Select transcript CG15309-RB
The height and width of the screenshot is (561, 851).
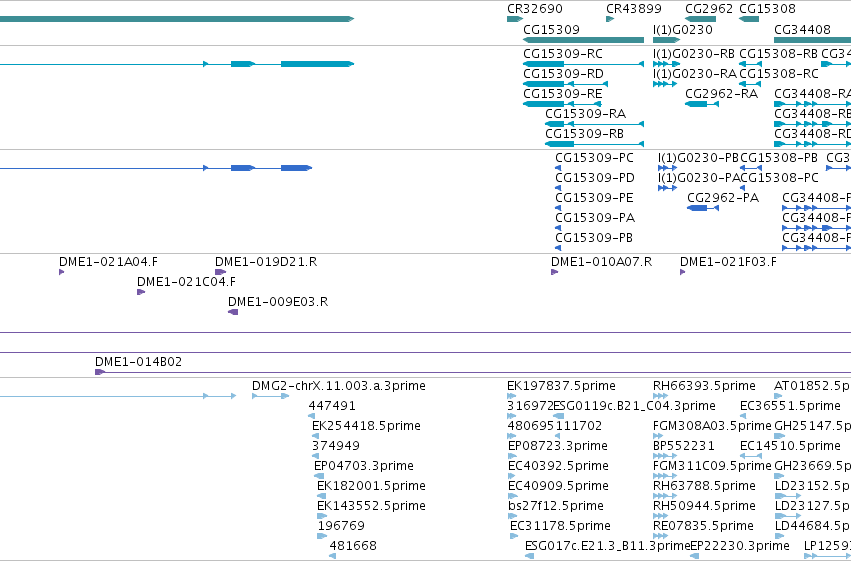pyautogui.click(x=594, y=144)
